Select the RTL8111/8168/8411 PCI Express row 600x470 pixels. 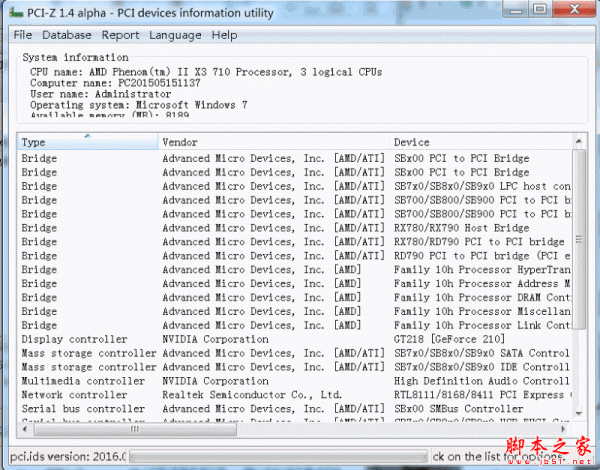point(295,395)
